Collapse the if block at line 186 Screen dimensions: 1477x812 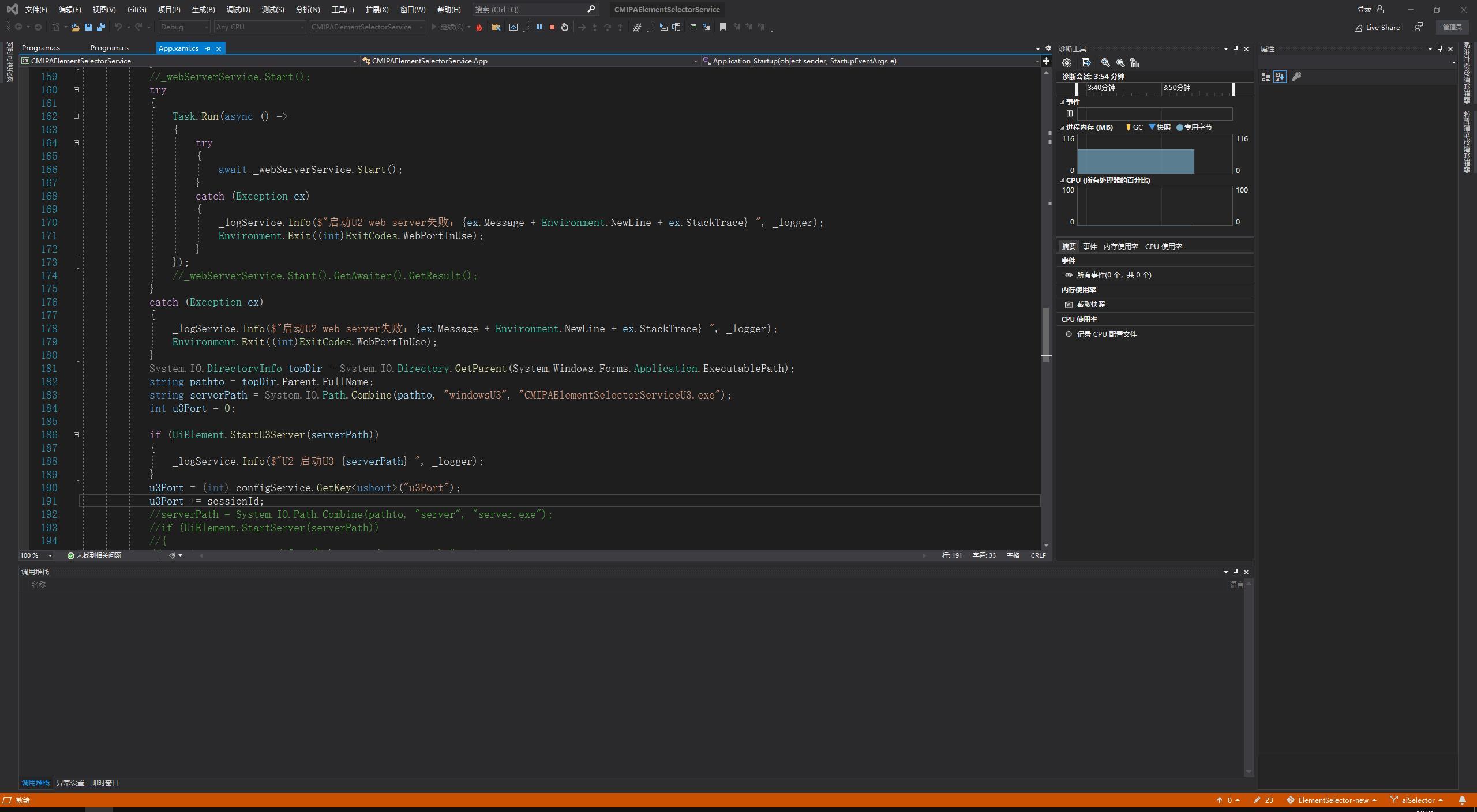click(76, 435)
